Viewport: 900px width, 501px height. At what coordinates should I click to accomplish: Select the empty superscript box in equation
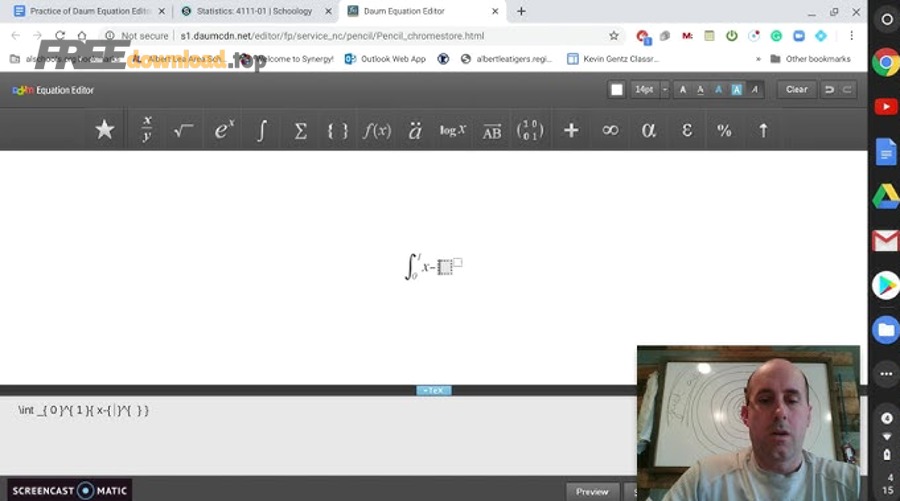coord(457,262)
